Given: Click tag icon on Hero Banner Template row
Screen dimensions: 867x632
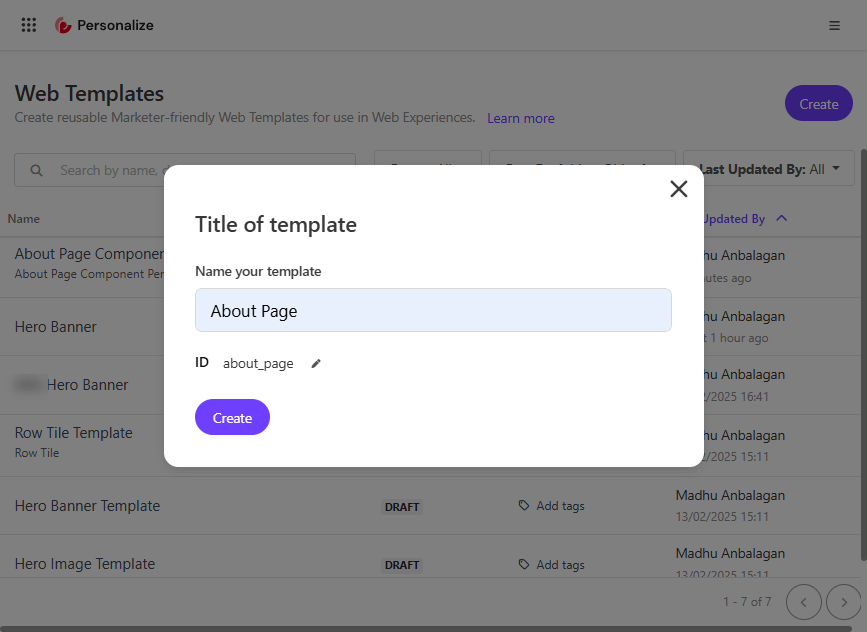Looking at the screenshot, I should (x=524, y=506).
